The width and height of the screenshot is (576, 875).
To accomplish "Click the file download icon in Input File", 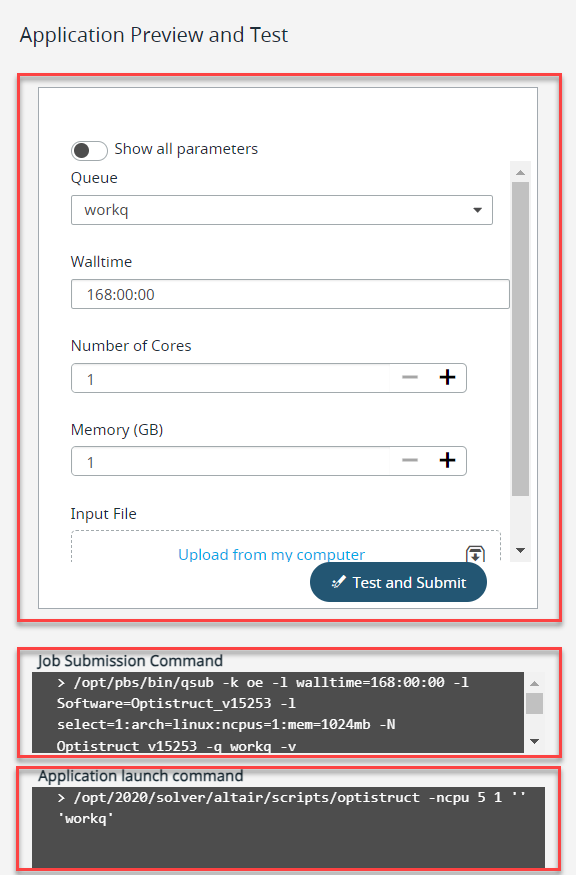I will (475, 554).
